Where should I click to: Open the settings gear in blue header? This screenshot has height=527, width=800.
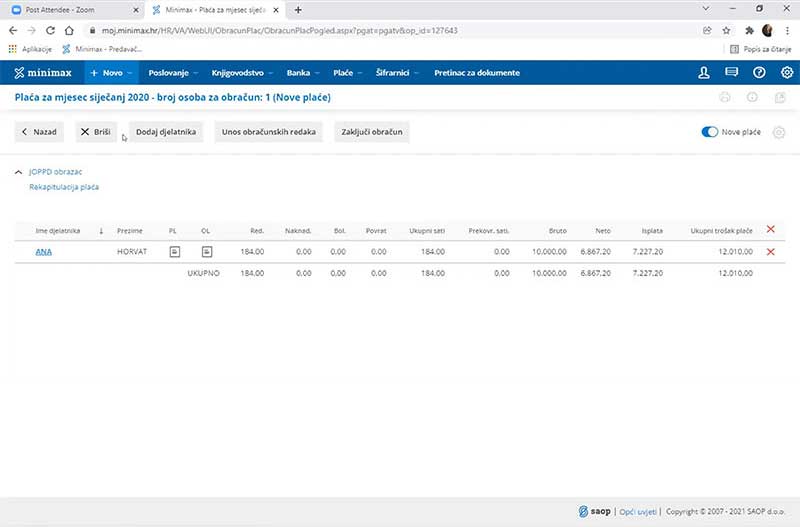[786, 73]
